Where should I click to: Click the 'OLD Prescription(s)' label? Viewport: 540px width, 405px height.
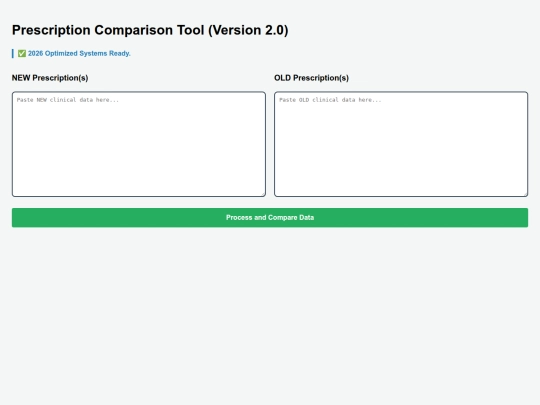pyautogui.click(x=311, y=78)
